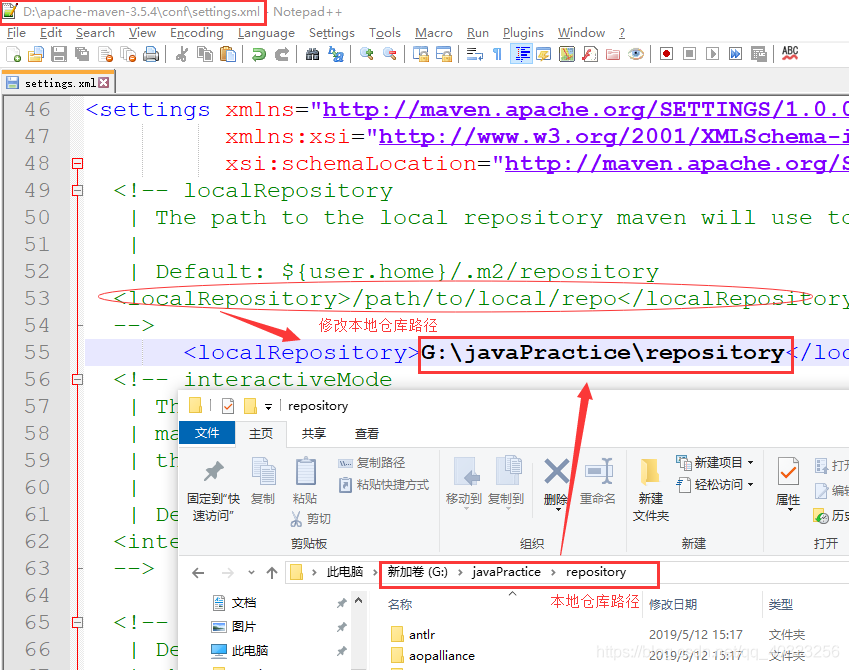This screenshot has width=849, height=670.
Task: Collapse the fold marker at line 65
Action: click(x=77, y=622)
